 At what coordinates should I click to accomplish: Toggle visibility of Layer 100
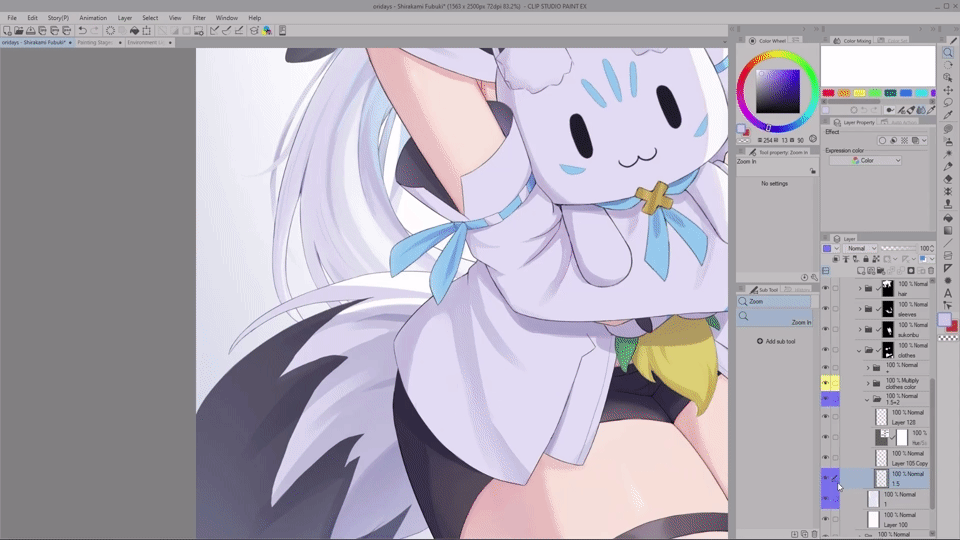pyautogui.click(x=825, y=519)
